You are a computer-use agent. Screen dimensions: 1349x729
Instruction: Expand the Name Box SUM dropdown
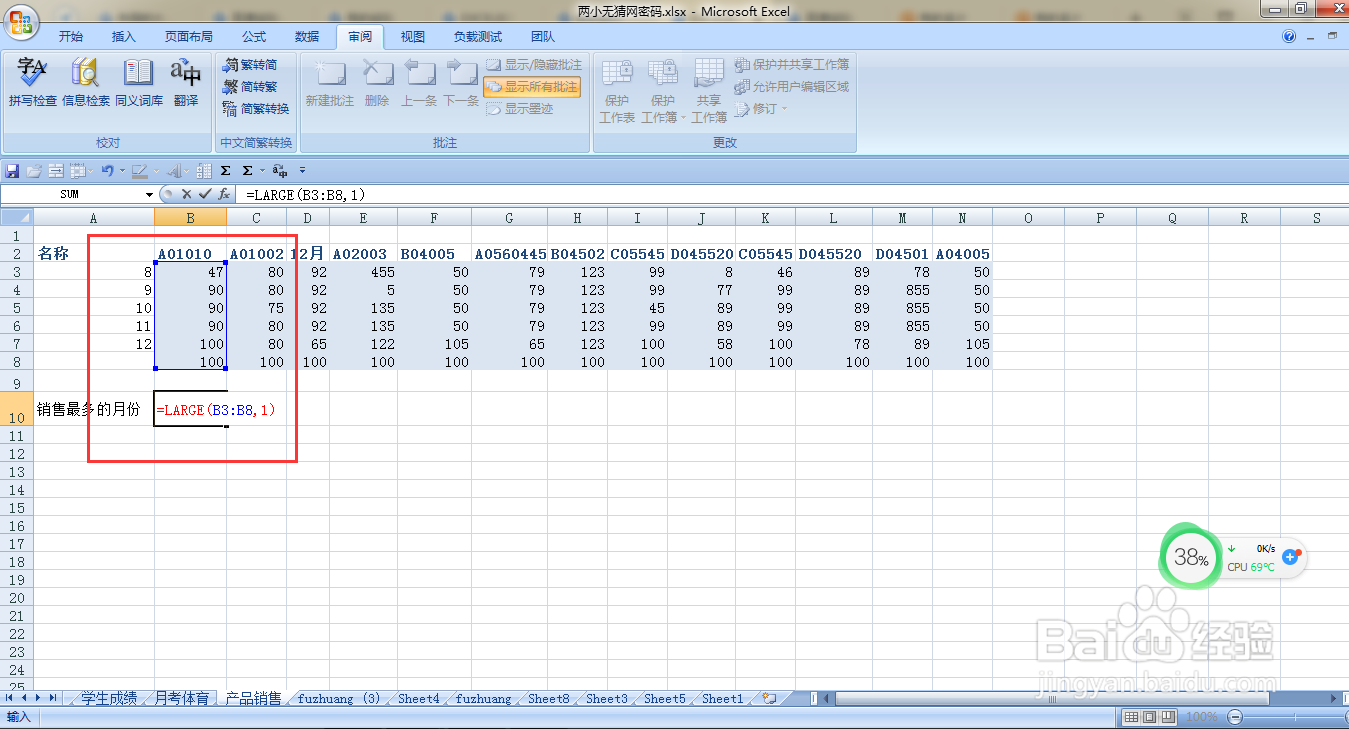click(150, 194)
